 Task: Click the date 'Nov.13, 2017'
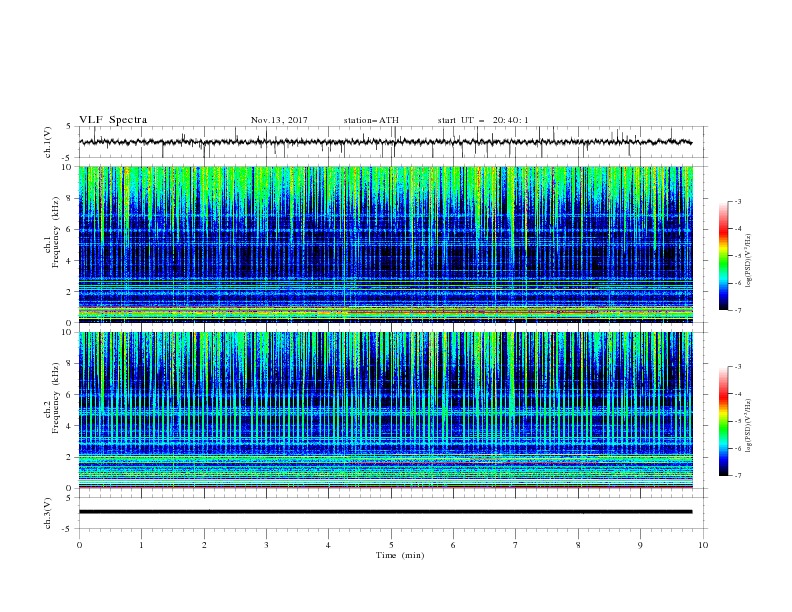(x=279, y=120)
